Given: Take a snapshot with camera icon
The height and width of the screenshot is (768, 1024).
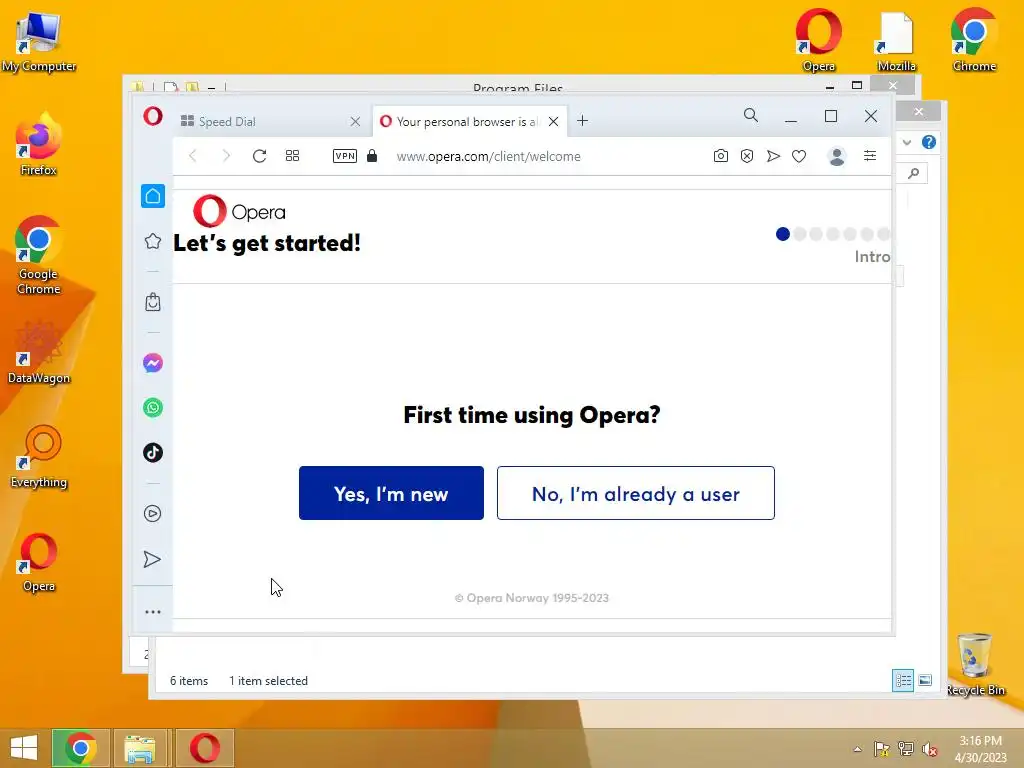Looking at the screenshot, I should coord(720,156).
